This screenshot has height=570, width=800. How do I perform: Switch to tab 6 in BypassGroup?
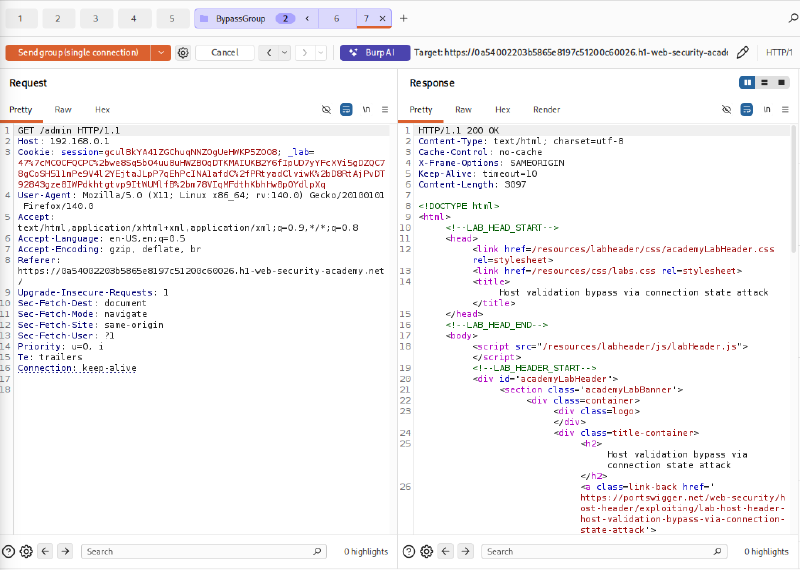(337, 18)
